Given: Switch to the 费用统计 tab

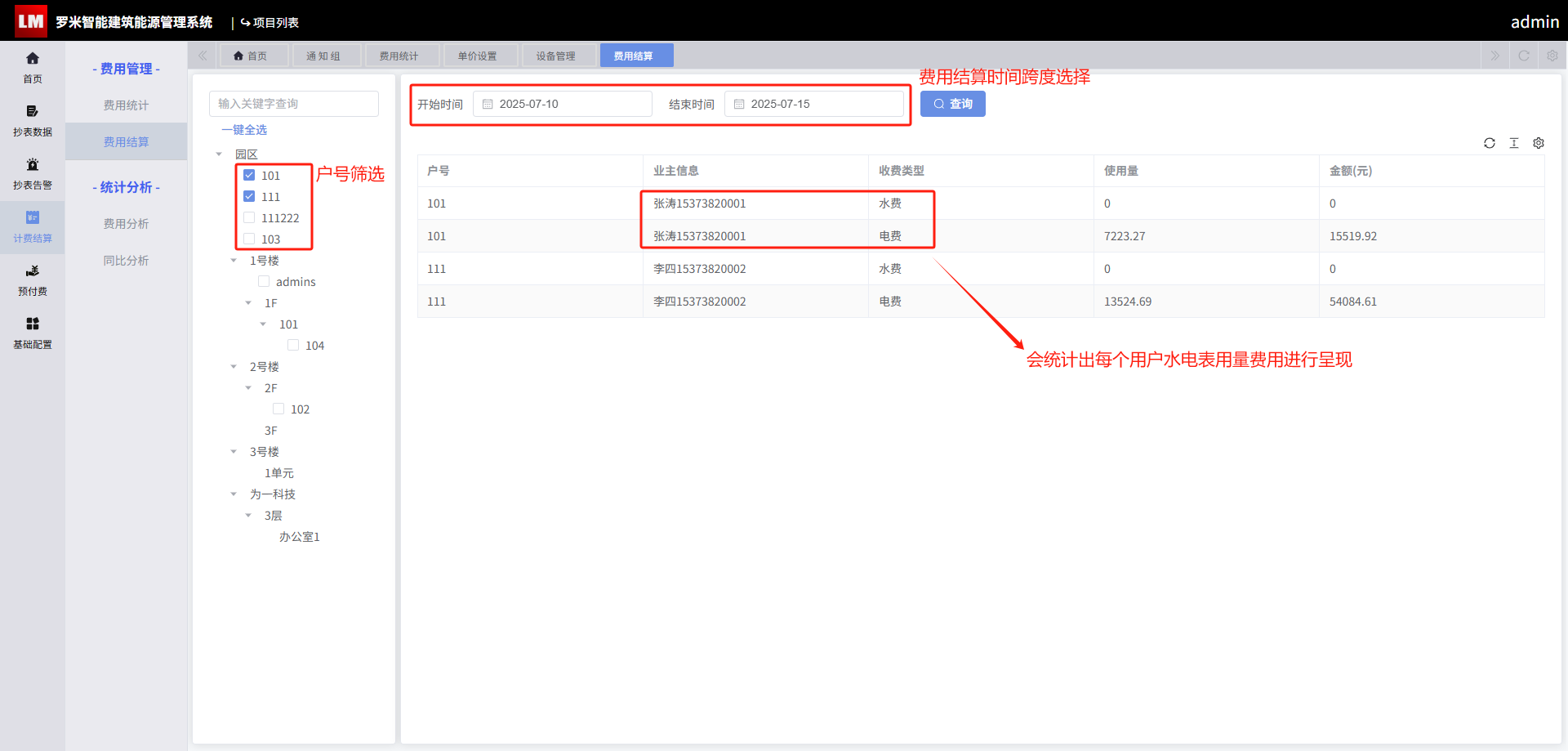Looking at the screenshot, I should click(403, 56).
